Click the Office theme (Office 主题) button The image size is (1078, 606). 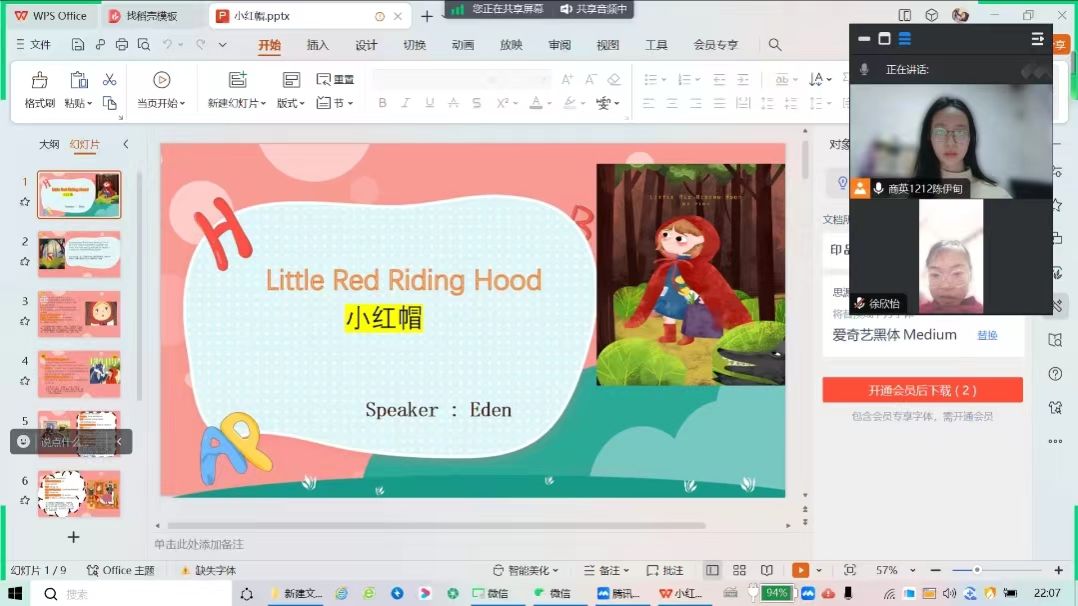120,570
